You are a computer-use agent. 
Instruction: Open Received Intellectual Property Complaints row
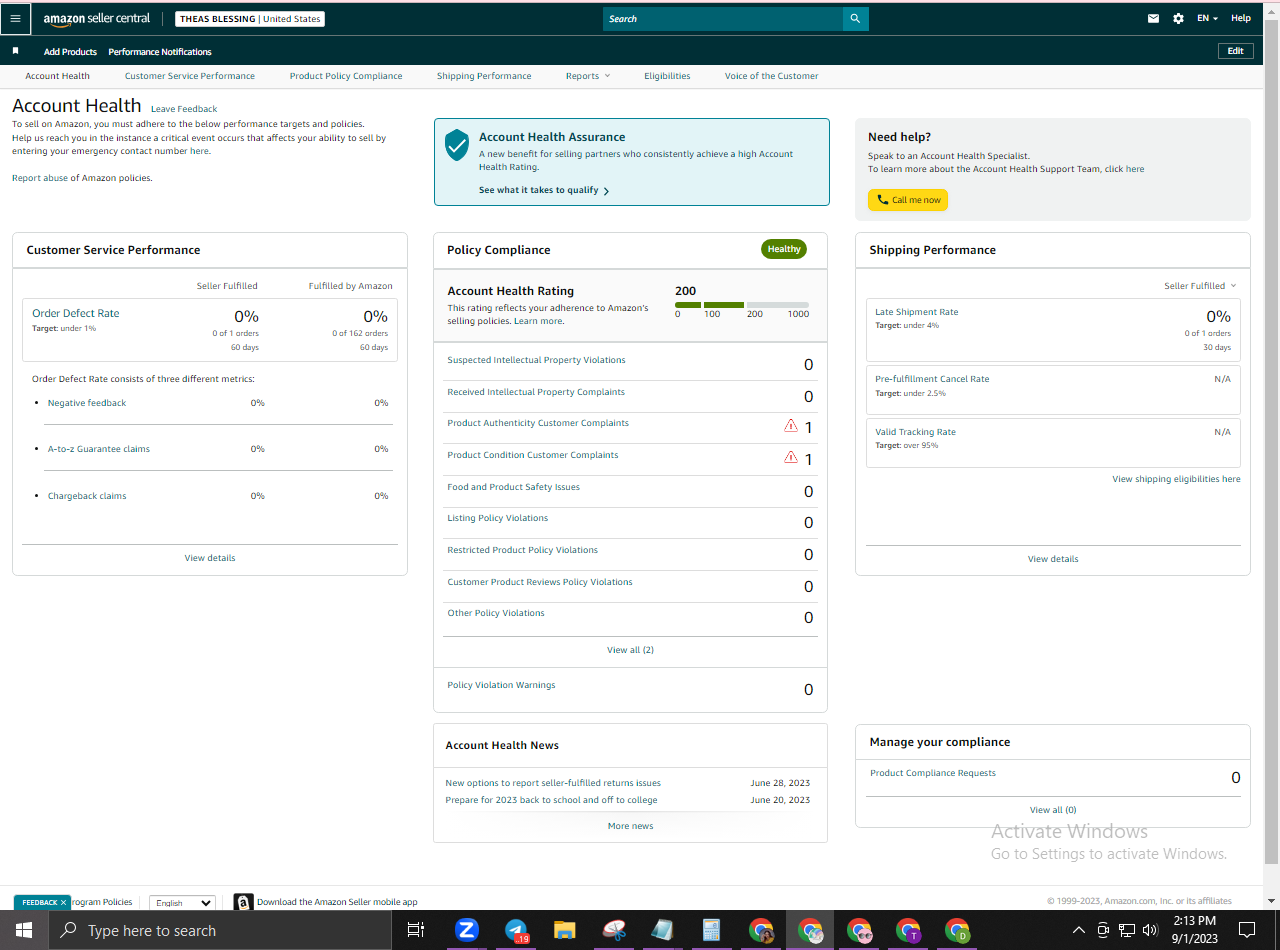[630, 396]
